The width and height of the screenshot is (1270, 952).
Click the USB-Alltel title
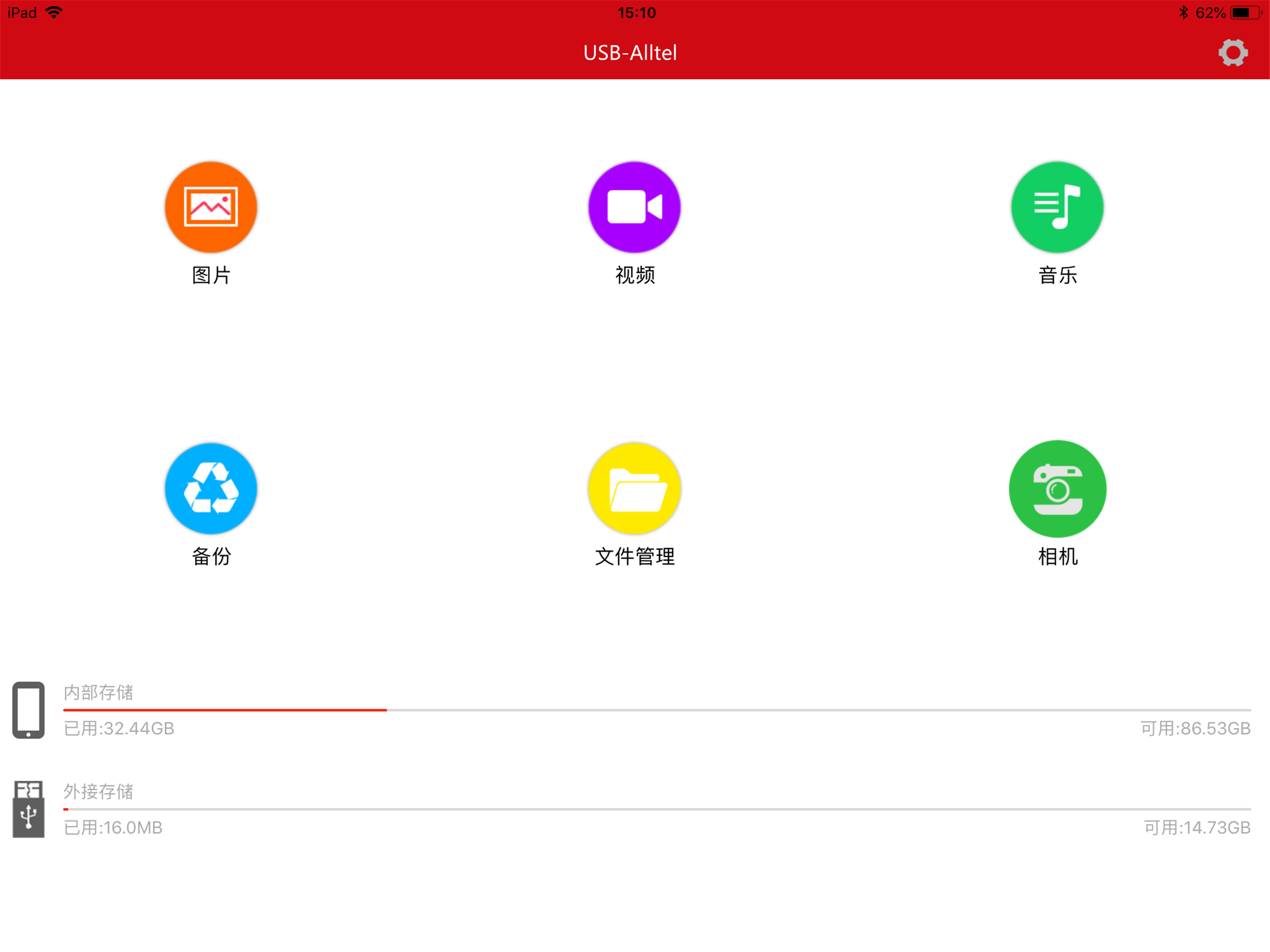pos(630,53)
